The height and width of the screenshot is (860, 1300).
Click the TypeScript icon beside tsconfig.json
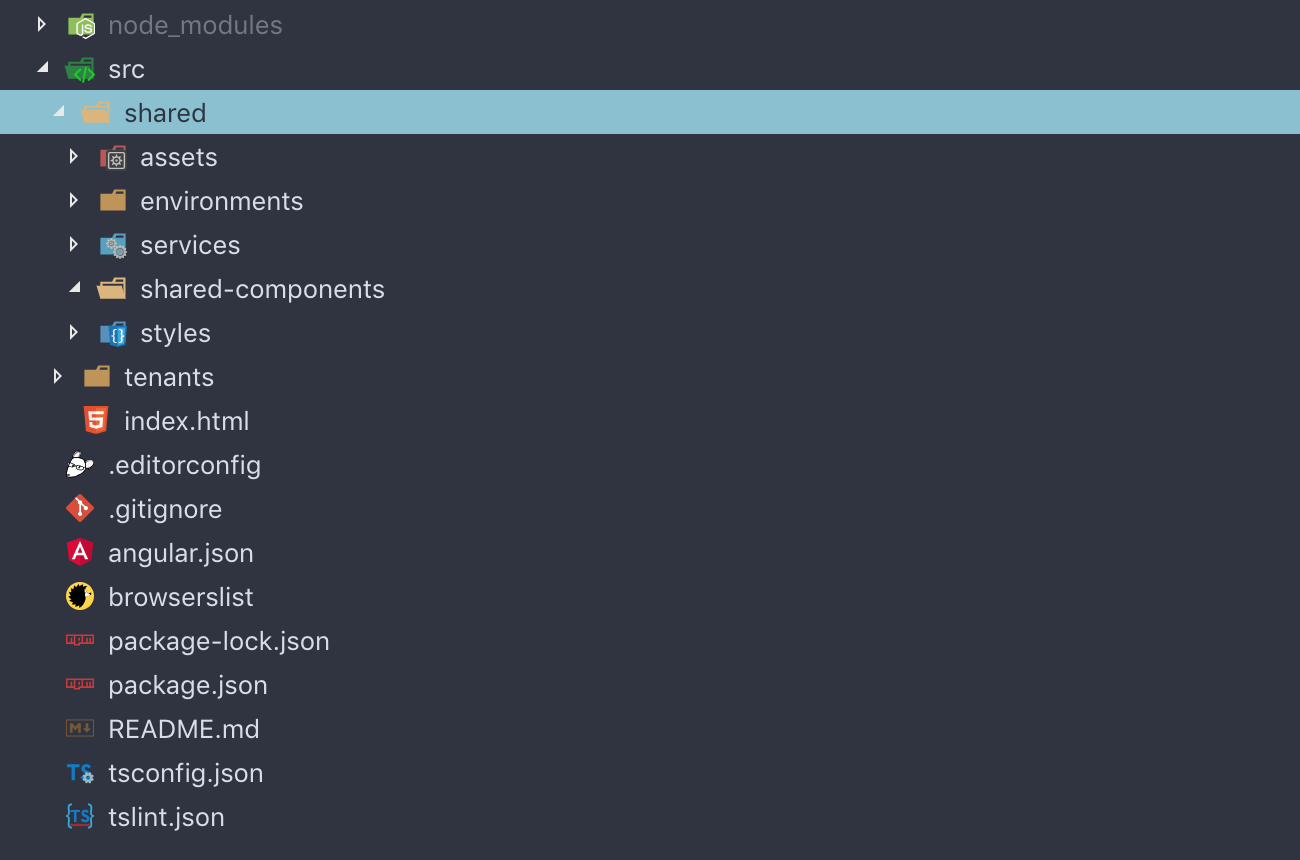80,773
